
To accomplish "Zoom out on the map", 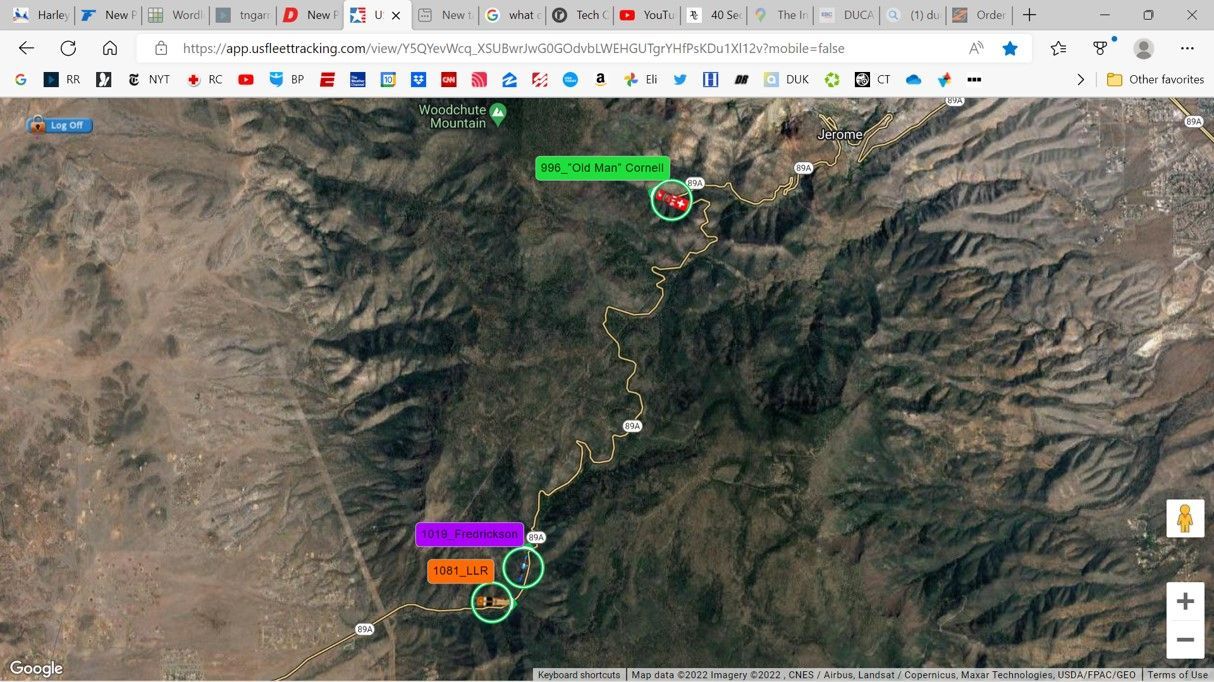I will 1185,640.
